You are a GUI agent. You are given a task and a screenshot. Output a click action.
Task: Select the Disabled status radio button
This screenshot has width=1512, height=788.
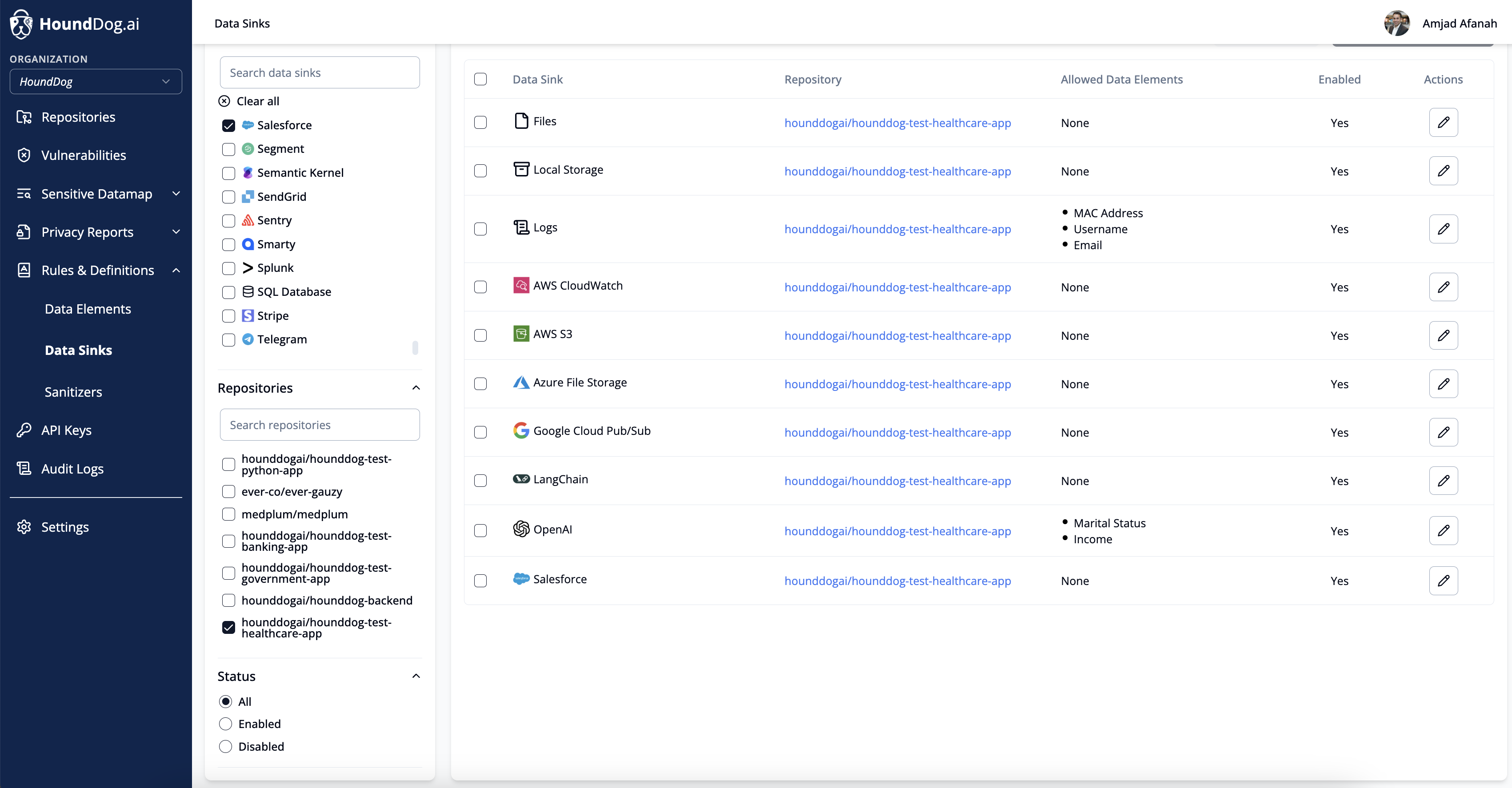click(x=225, y=746)
